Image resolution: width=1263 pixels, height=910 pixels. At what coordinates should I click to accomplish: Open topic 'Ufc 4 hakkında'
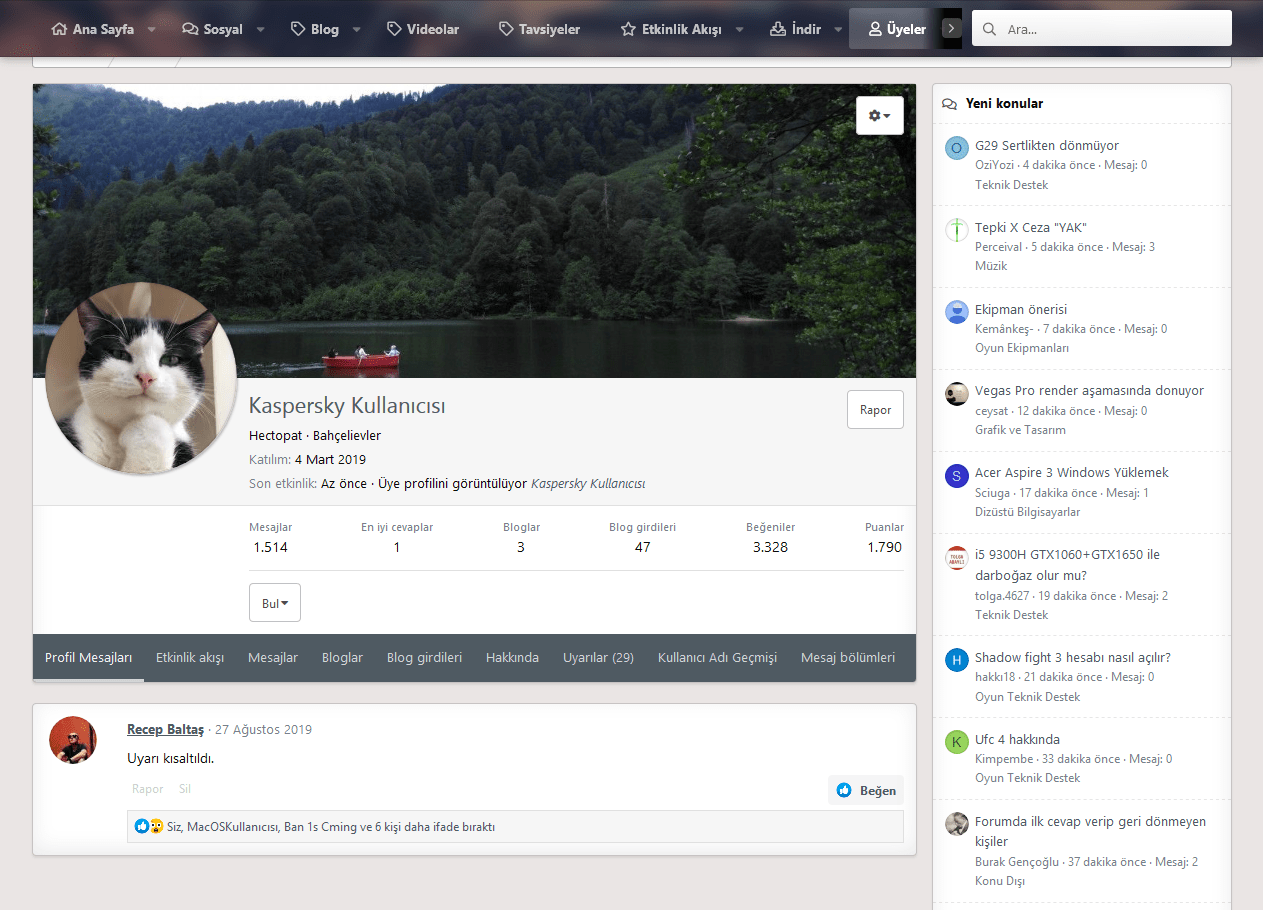[1017, 739]
